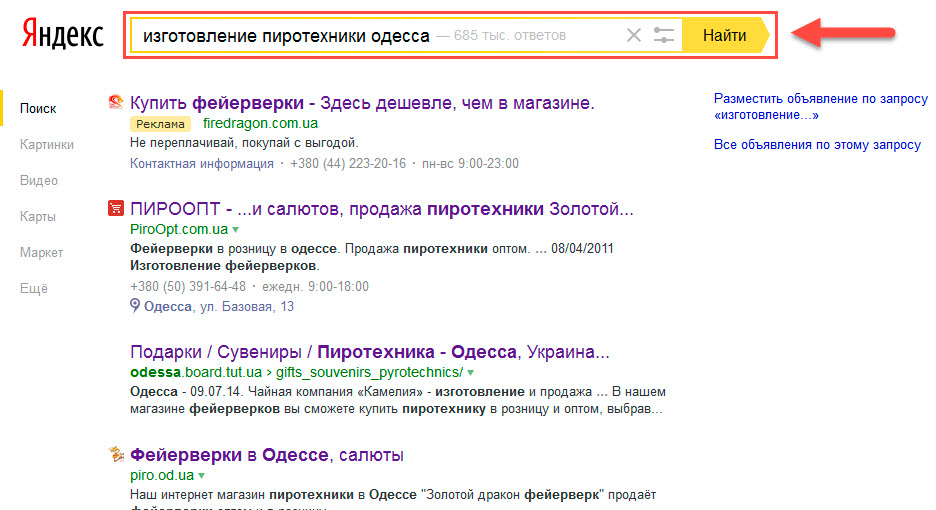936x510 pixels.
Task: Open the firedragon.com.ua URL link
Action: 260,124
